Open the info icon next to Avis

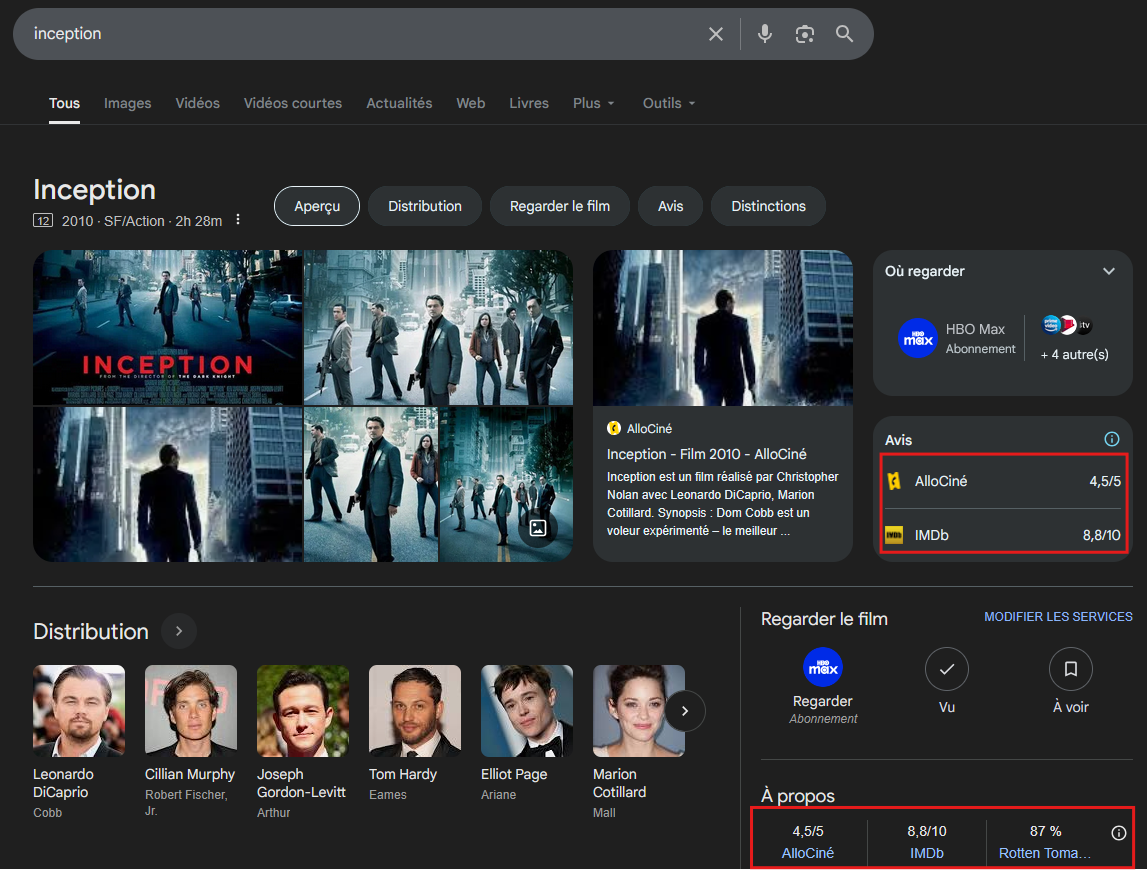1111,439
